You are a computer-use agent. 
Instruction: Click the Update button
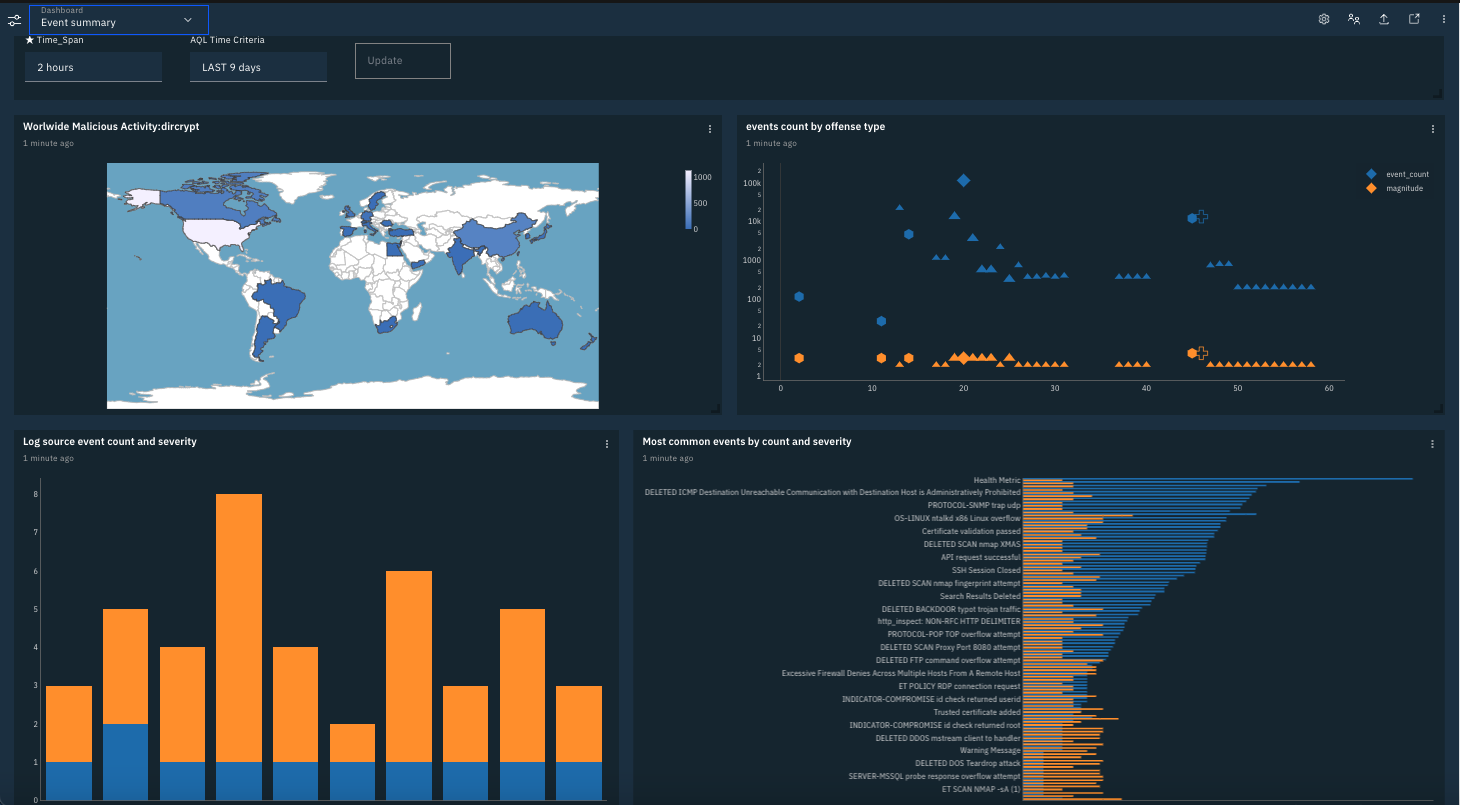pyautogui.click(x=402, y=60)
